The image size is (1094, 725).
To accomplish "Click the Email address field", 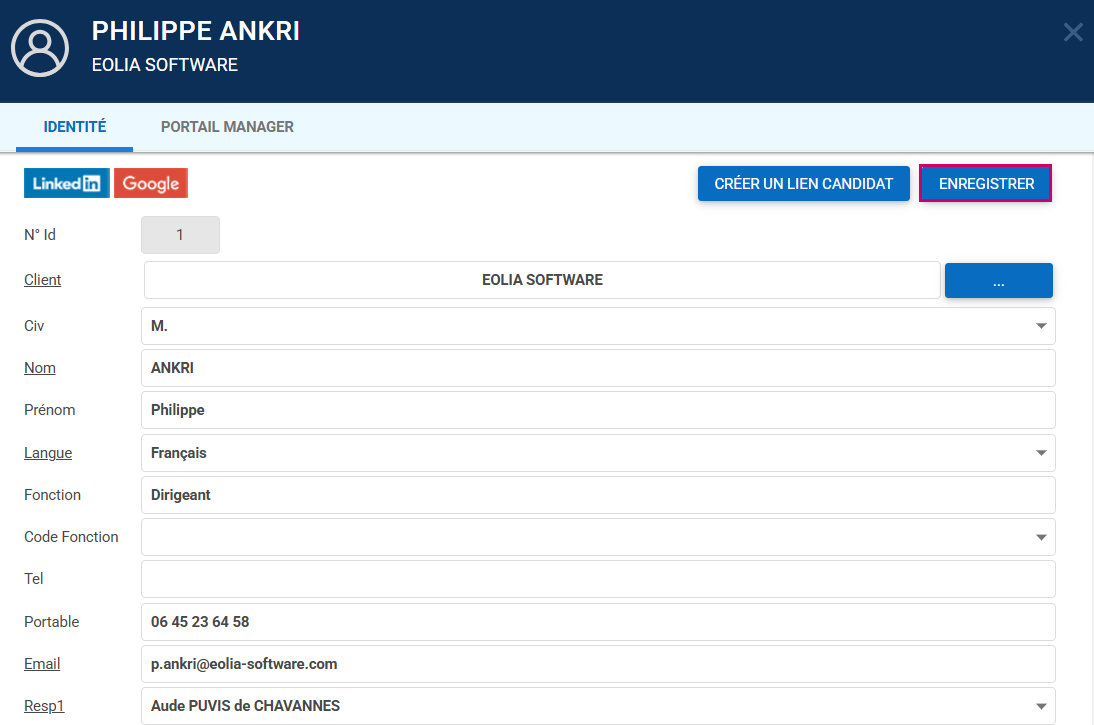I will pos(598,664).
